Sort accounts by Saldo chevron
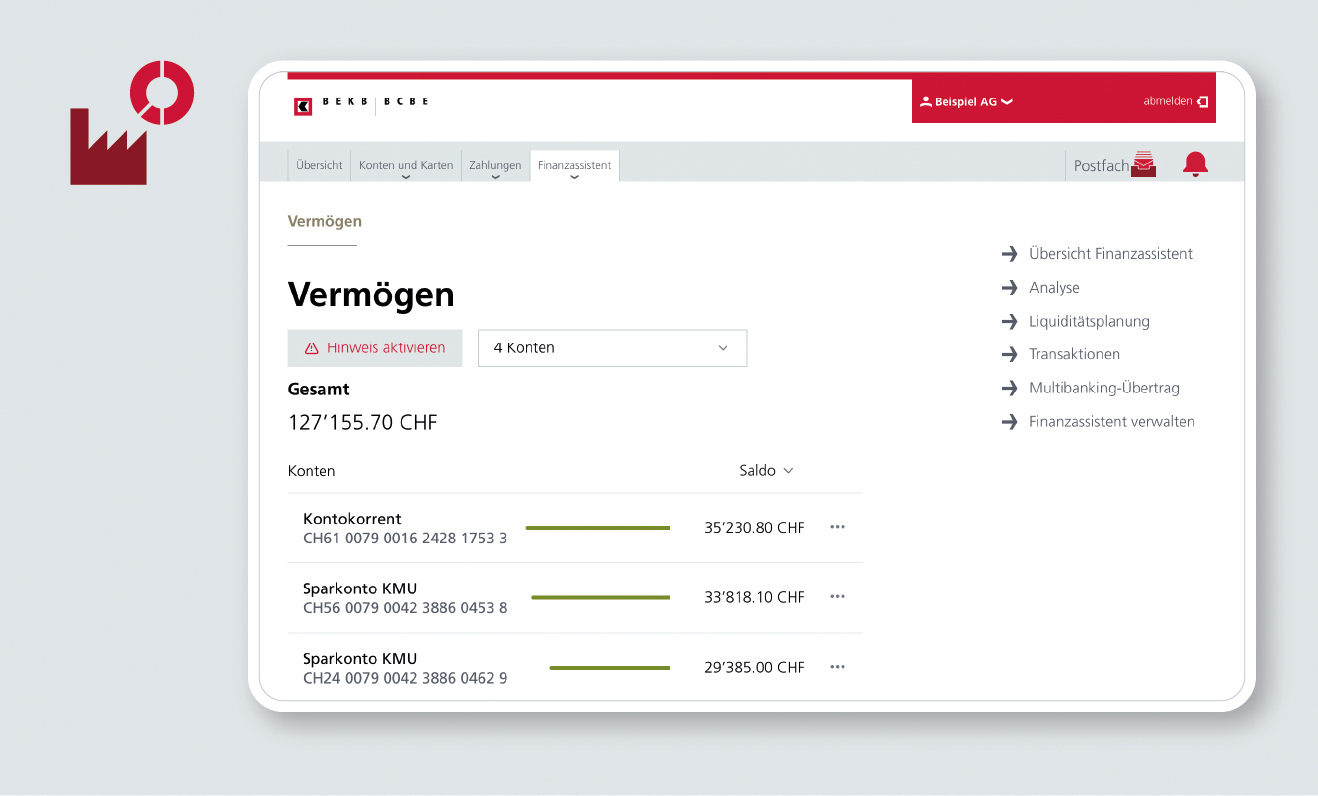This screenshot has width=1318, height=796. coord(788,471)
